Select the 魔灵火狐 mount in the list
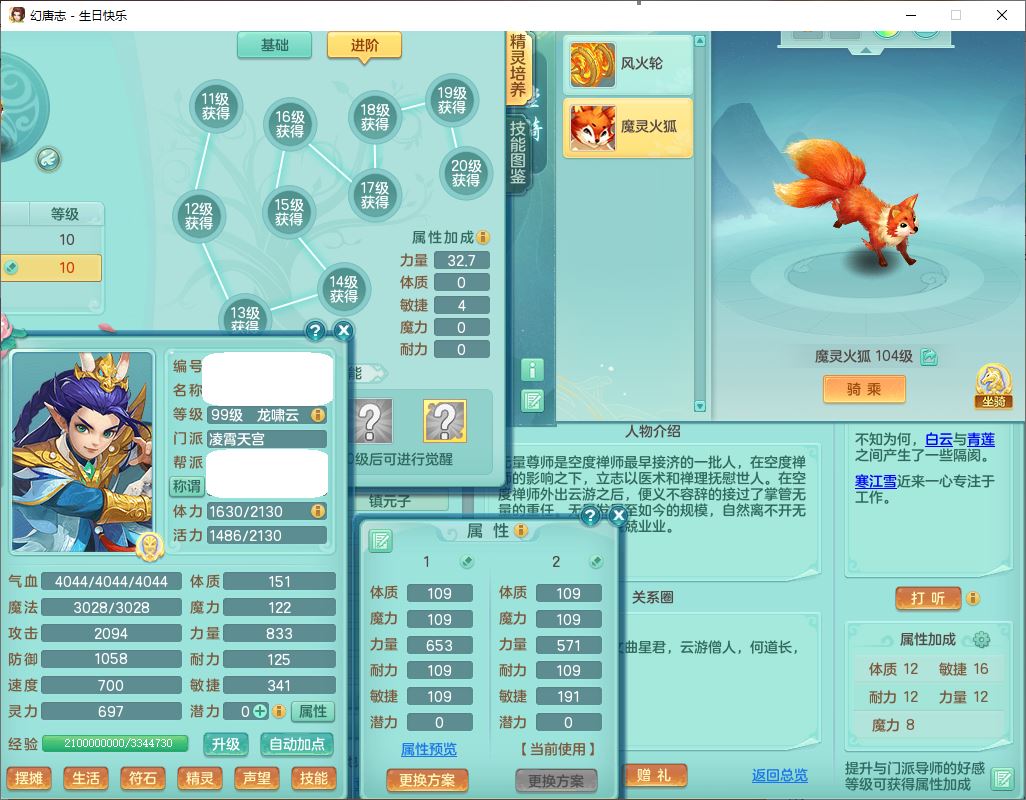 pyautogui.click(x=628, y=128)
